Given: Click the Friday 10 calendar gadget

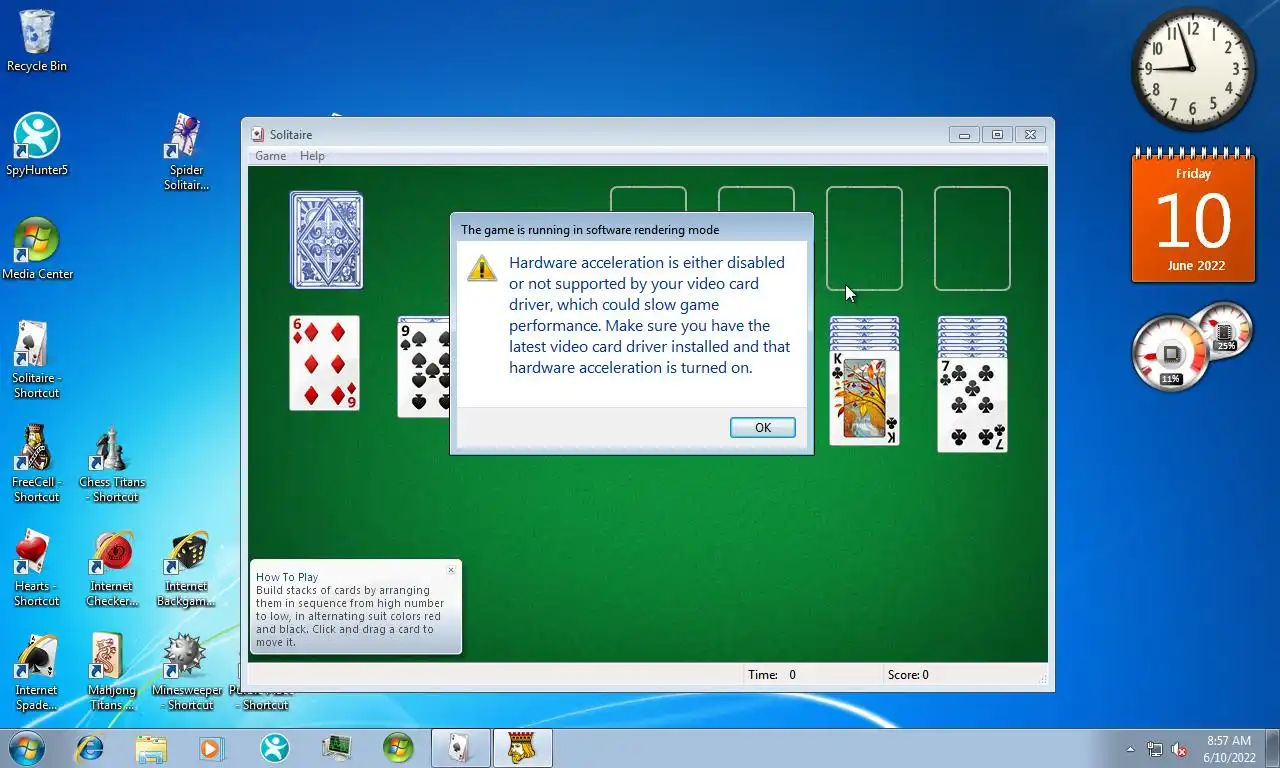Looking at the screenshot, I should click(1194, 217).
